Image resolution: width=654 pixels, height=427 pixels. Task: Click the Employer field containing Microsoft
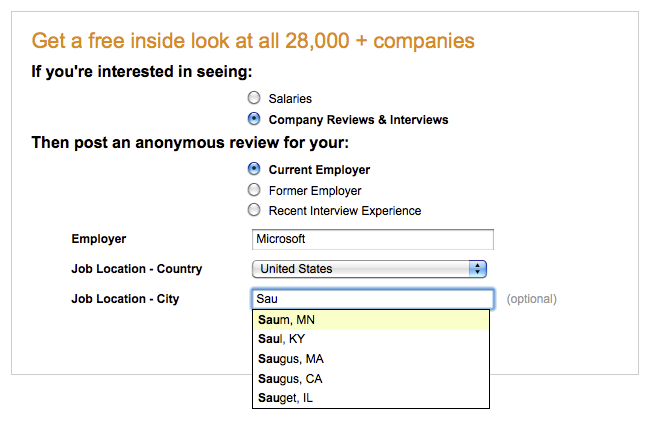coord(372,239)
